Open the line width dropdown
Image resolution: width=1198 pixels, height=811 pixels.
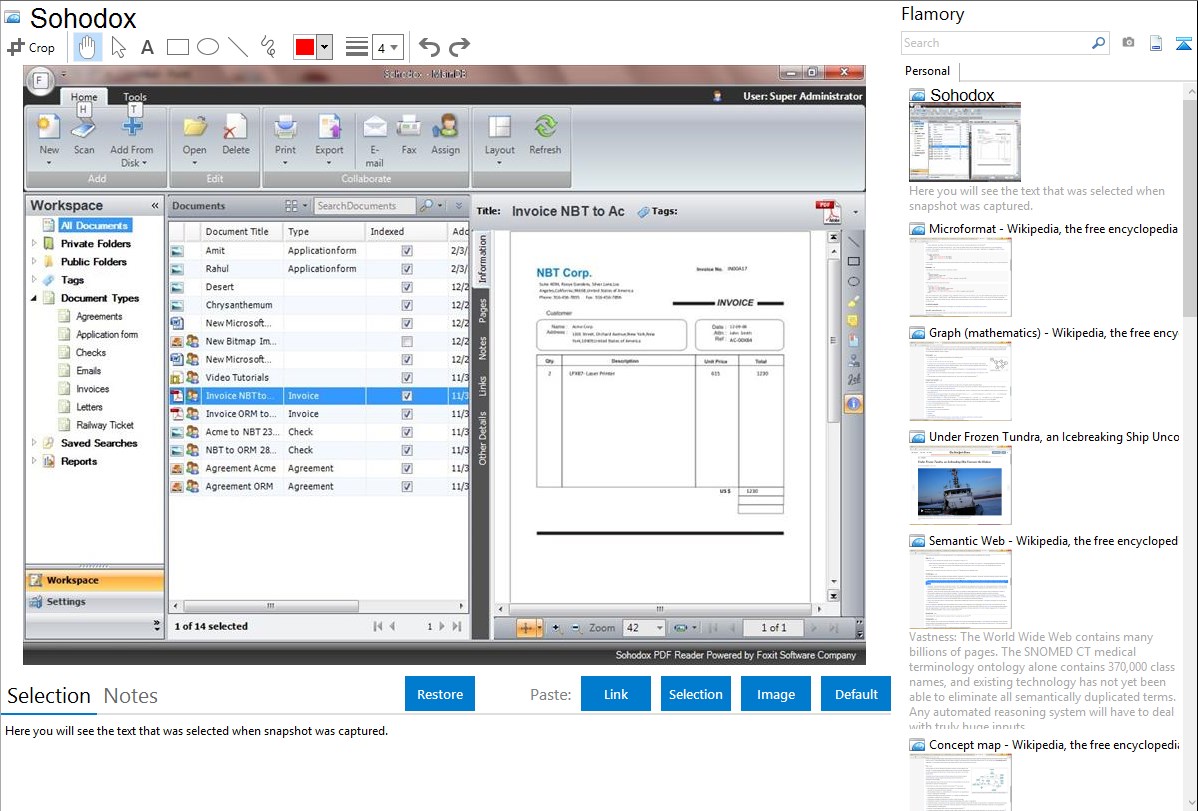[387, 47]
